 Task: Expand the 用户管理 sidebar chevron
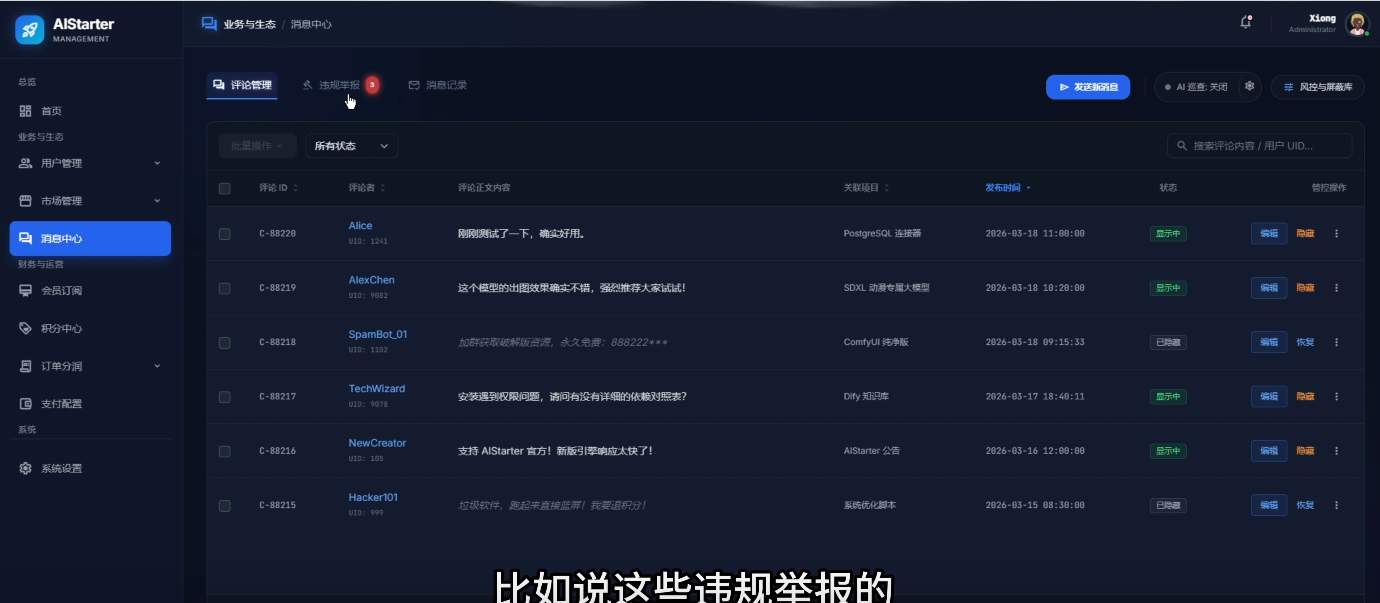tap(157, 163)
